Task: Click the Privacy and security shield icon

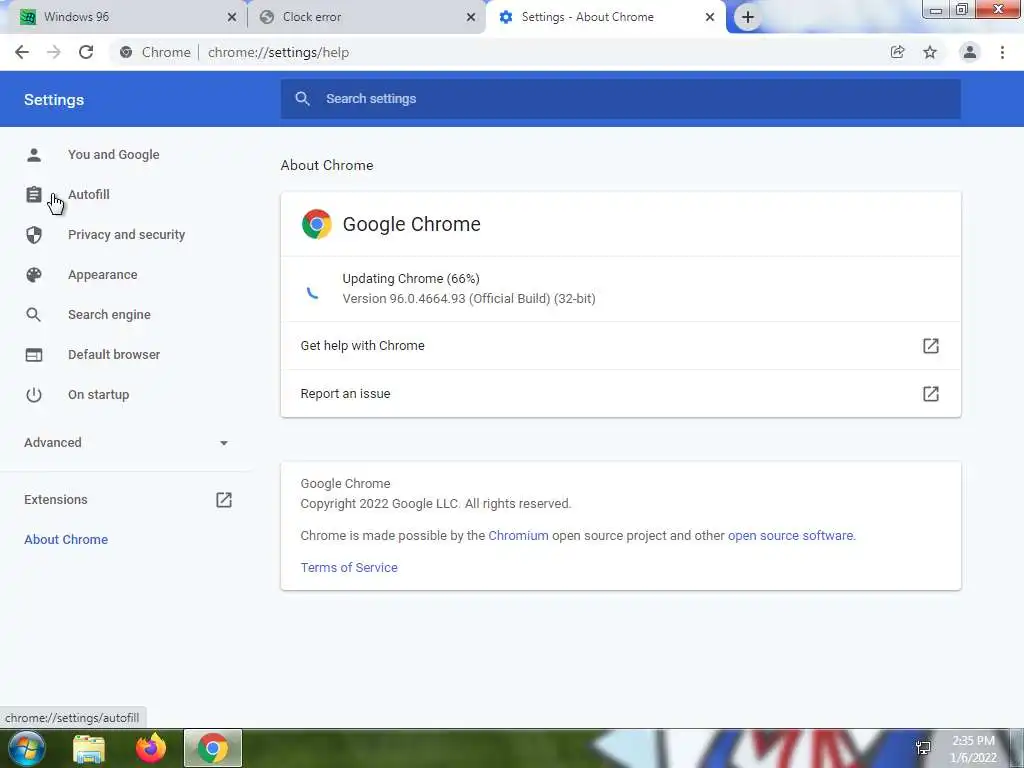Action: pos(34,234)
